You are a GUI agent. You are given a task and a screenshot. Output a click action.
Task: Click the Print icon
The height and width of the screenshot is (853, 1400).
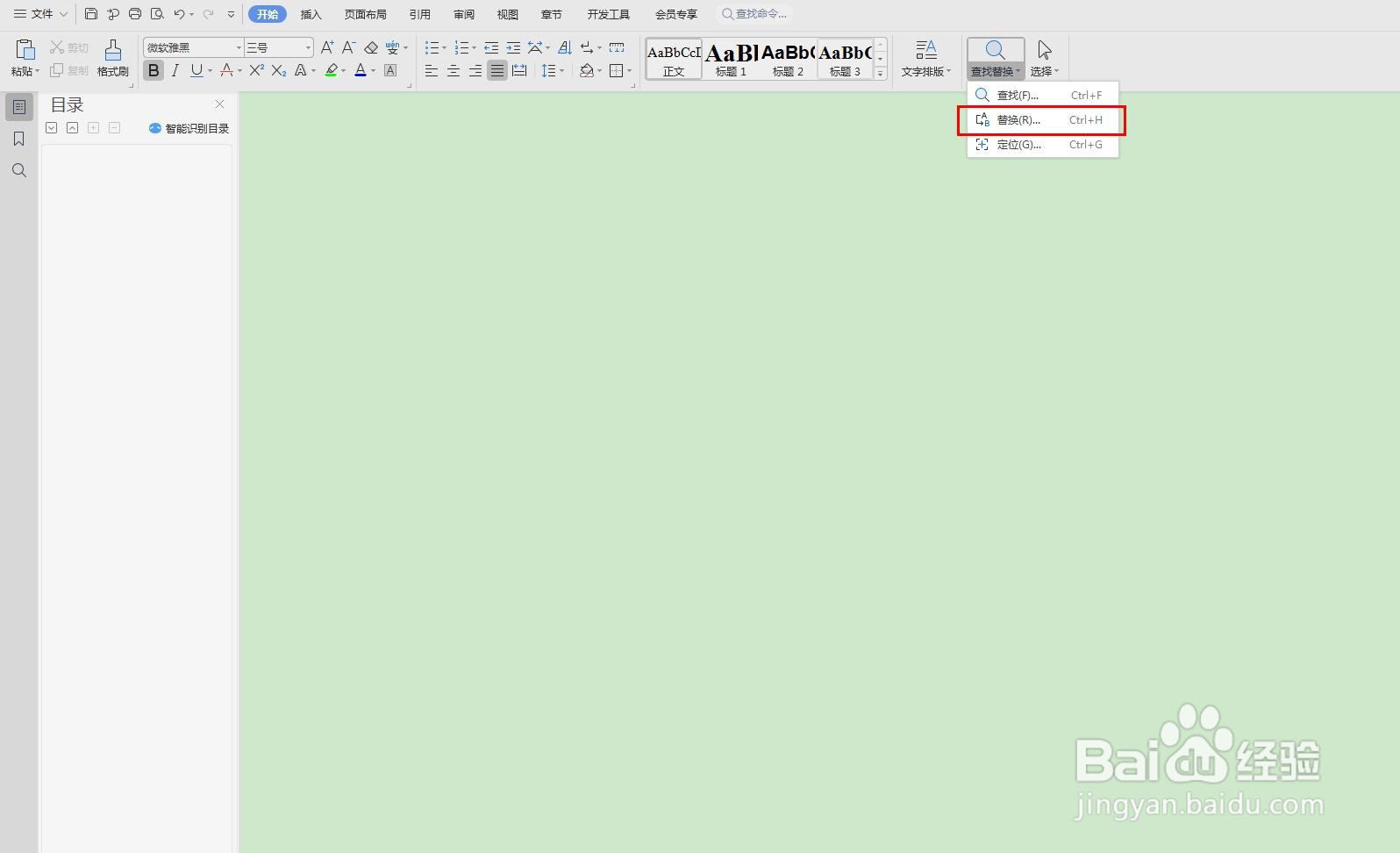coord(135,14)
